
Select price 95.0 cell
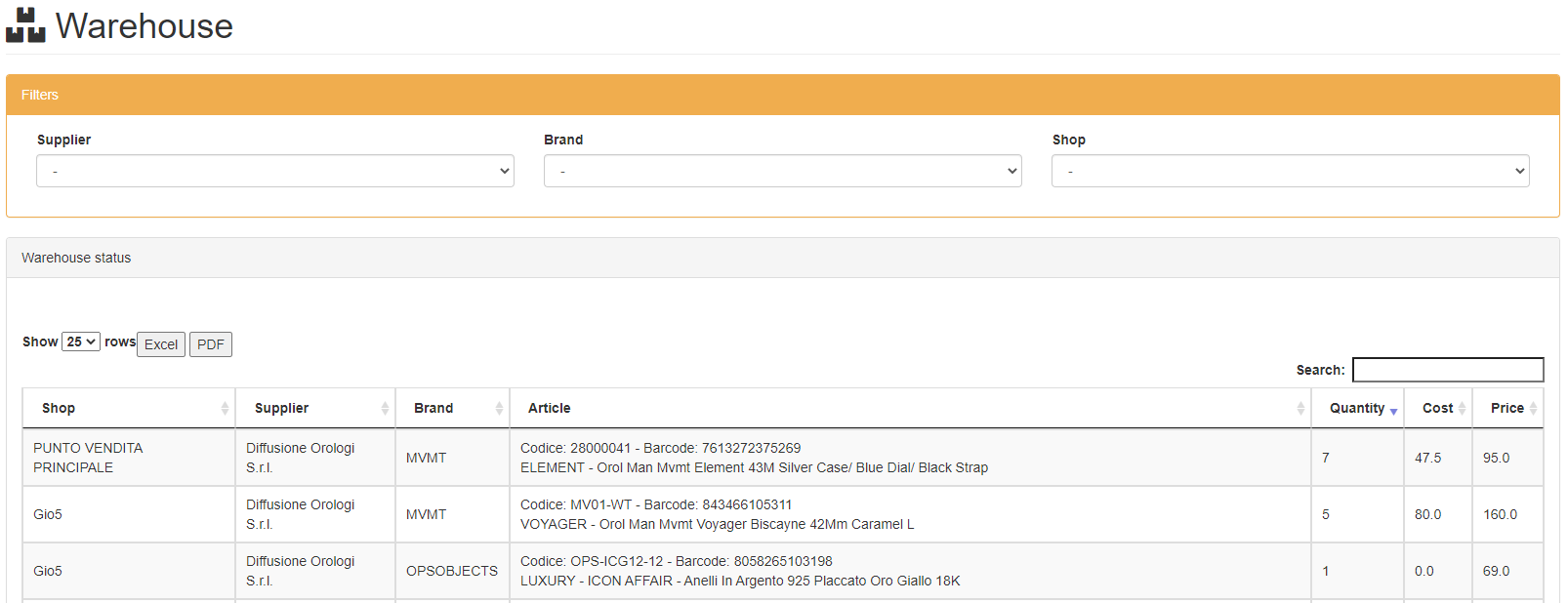pyautogui.click(x=1508, y=458)
